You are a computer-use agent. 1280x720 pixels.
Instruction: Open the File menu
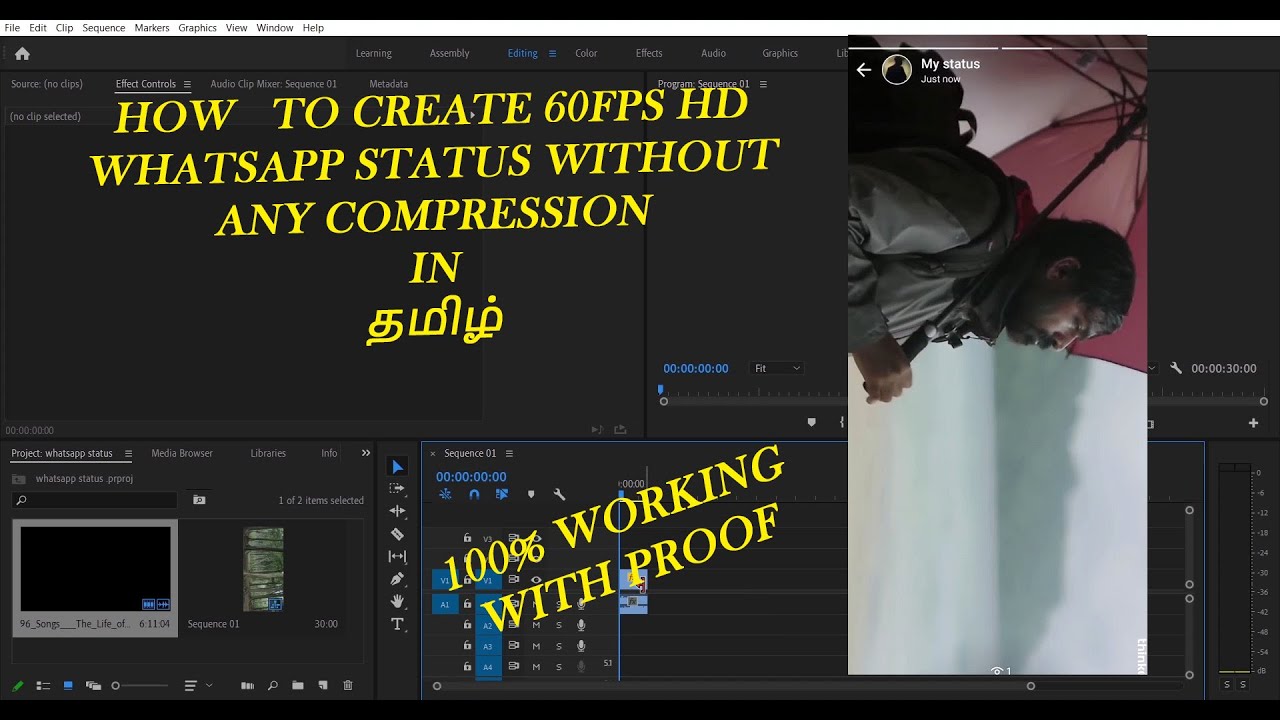[x=12, y=28]
